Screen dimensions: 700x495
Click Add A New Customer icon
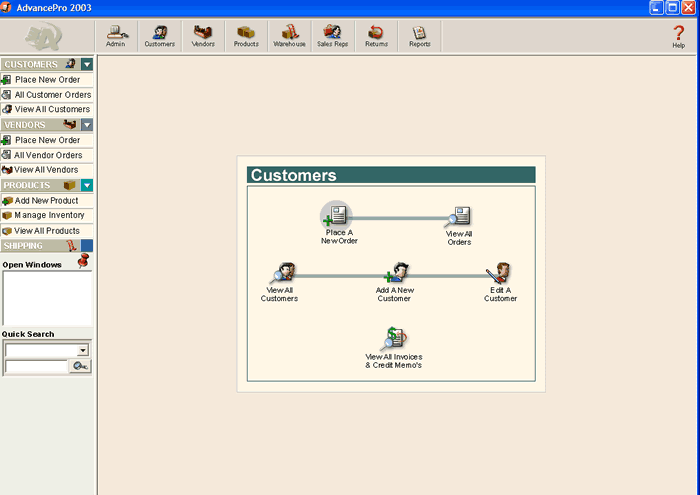[397, 273]
